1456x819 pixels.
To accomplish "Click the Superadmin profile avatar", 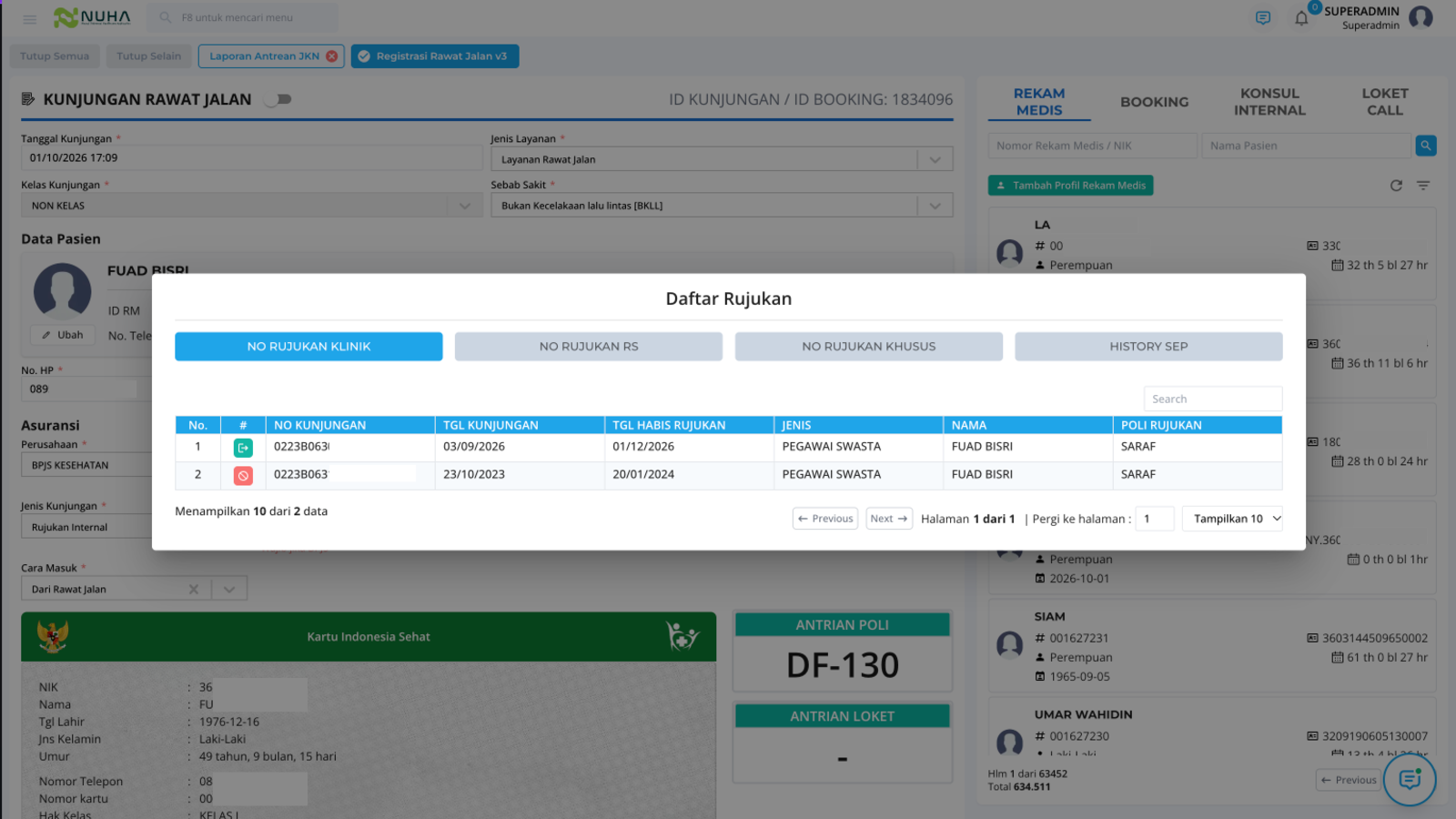I will (1421, 17).
